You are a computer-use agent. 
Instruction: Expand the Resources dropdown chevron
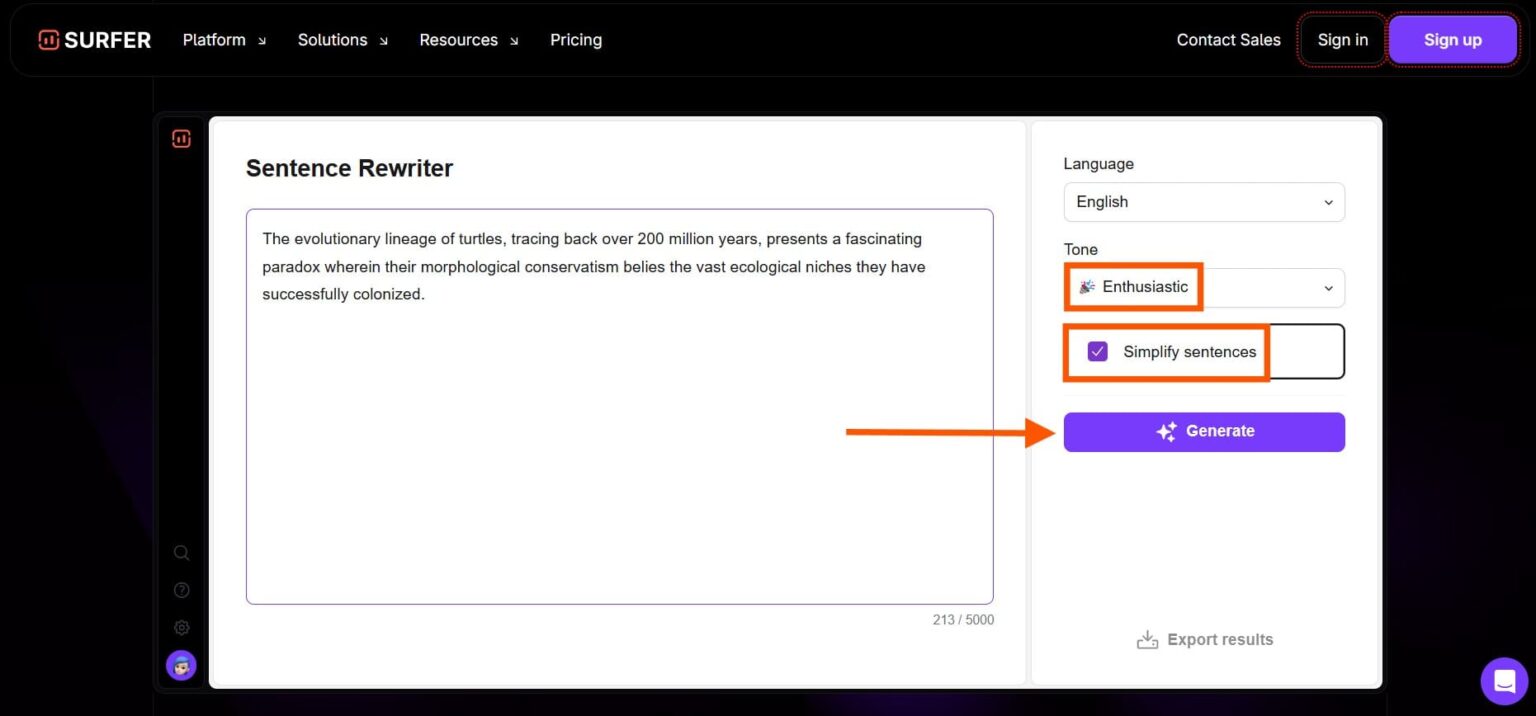tap(514, 41)
